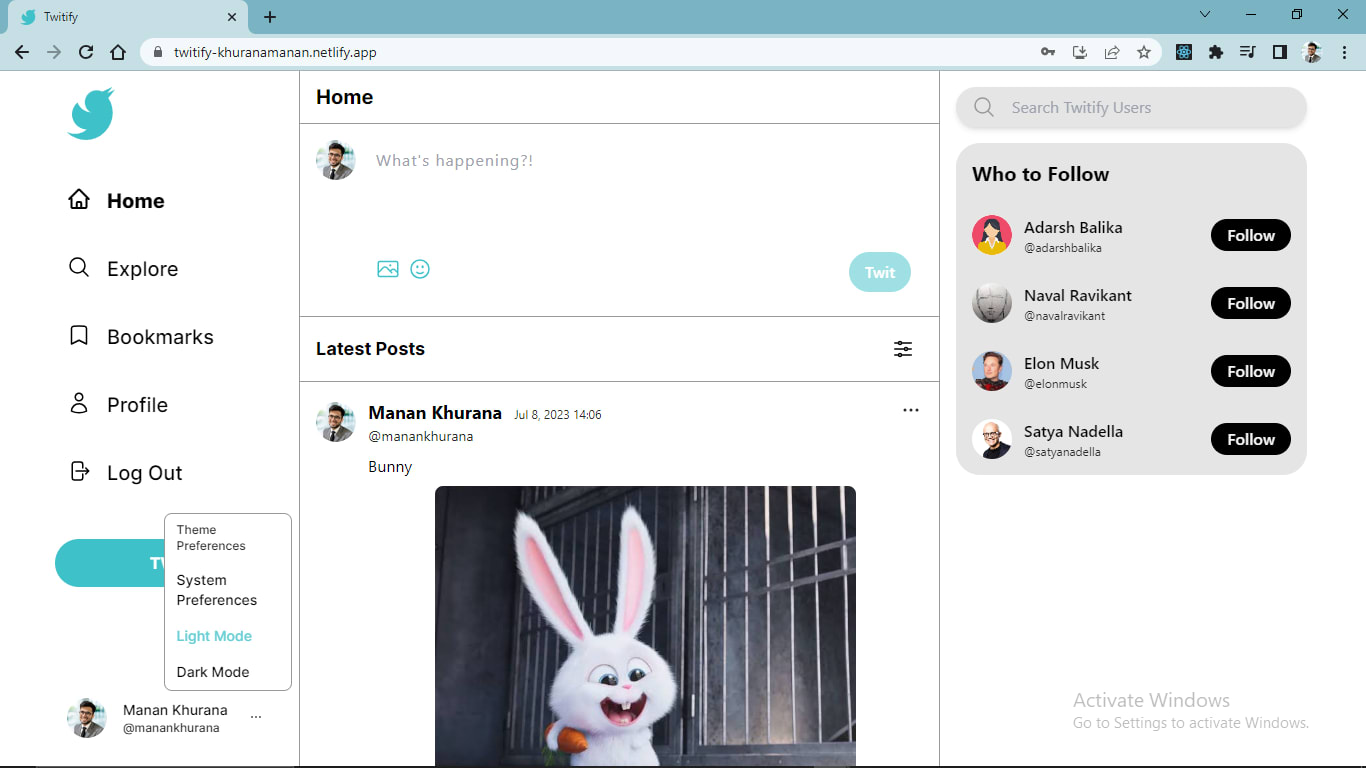Go to the Explore page

(123, 268)
